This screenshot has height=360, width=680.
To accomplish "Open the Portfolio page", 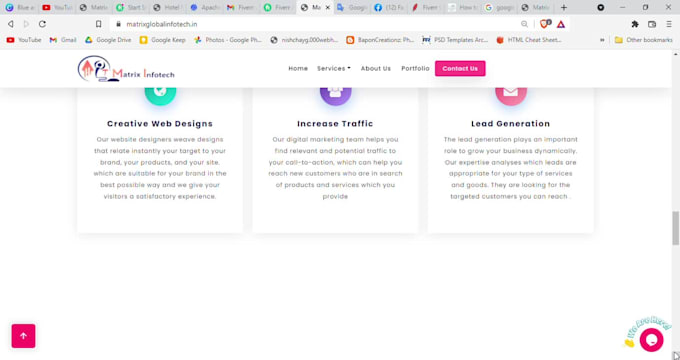I will pos(415,69).
